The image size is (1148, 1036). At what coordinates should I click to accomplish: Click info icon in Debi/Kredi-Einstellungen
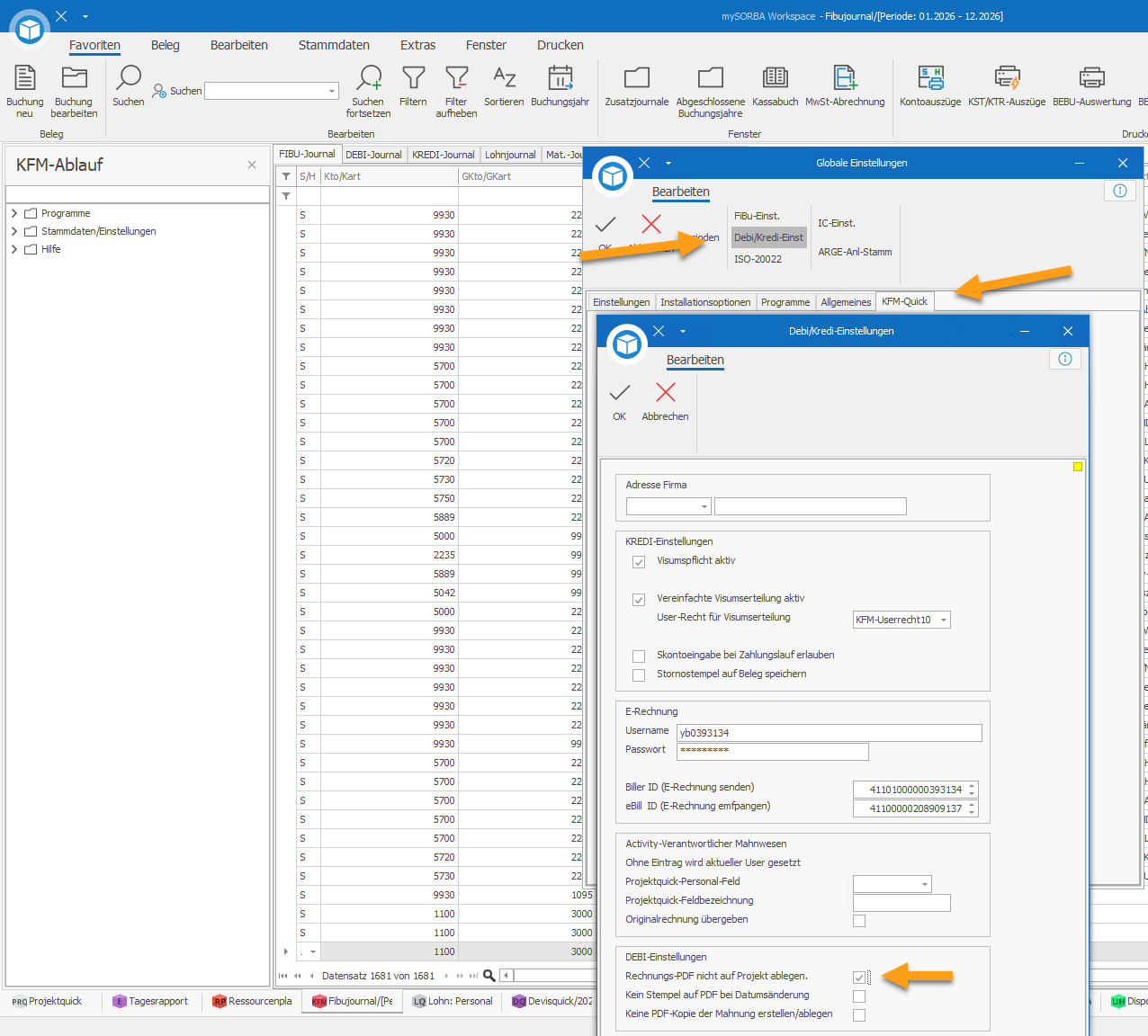(1065, 359)
